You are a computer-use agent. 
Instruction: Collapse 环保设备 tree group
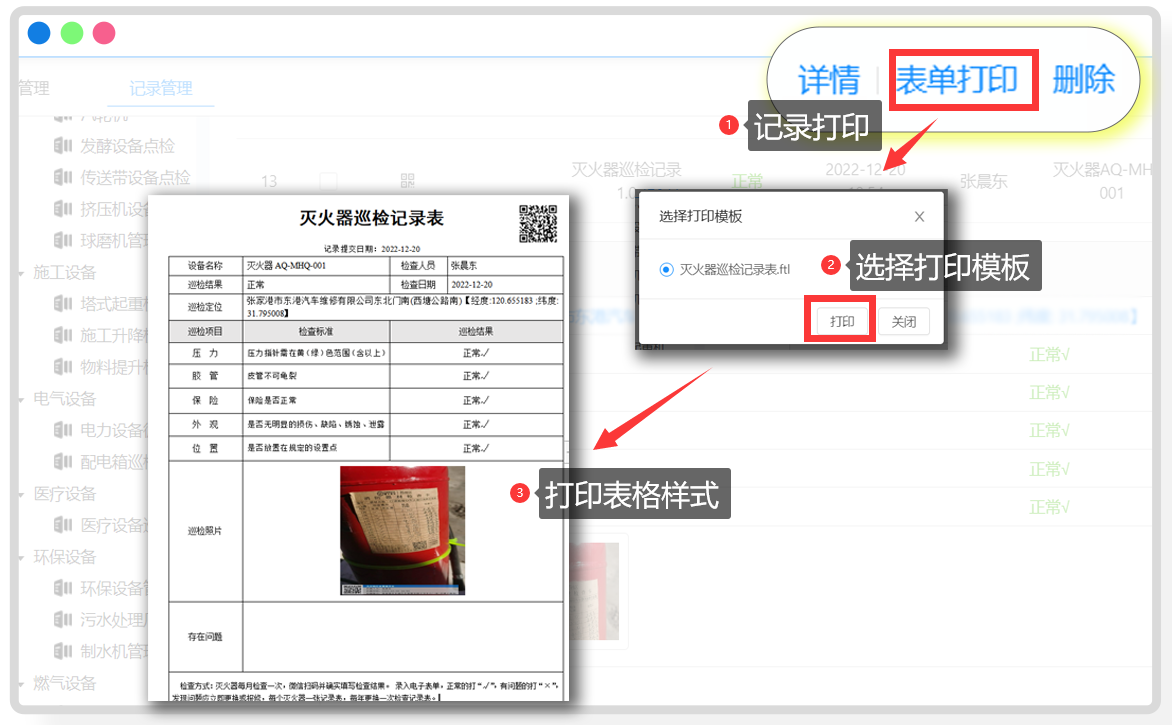22,558
